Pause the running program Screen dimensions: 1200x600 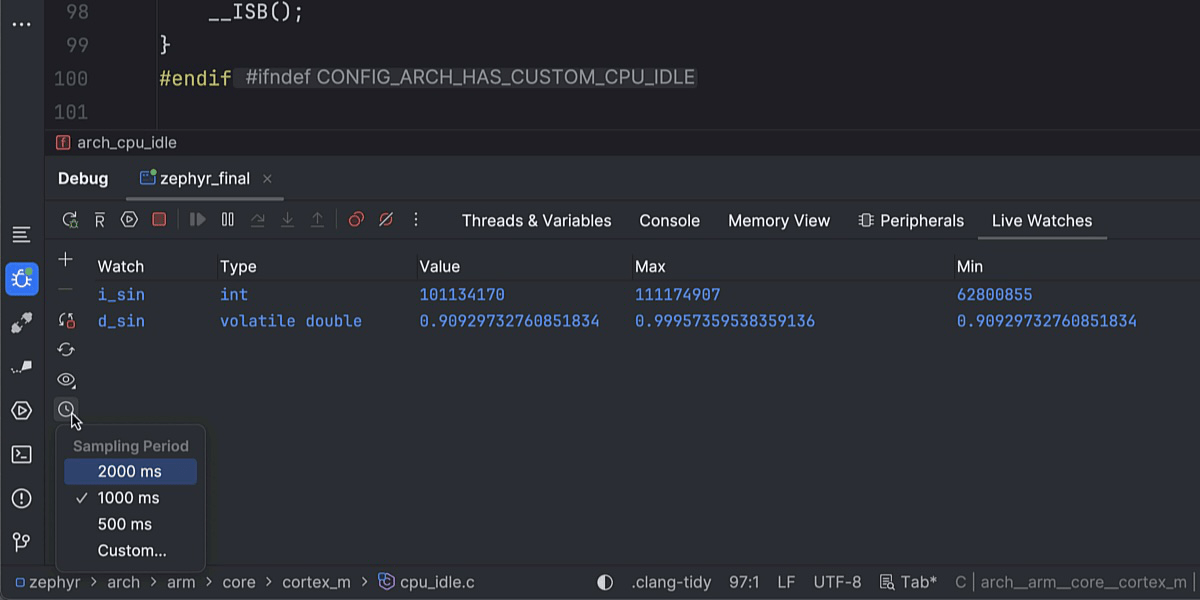tap(228, 220)
